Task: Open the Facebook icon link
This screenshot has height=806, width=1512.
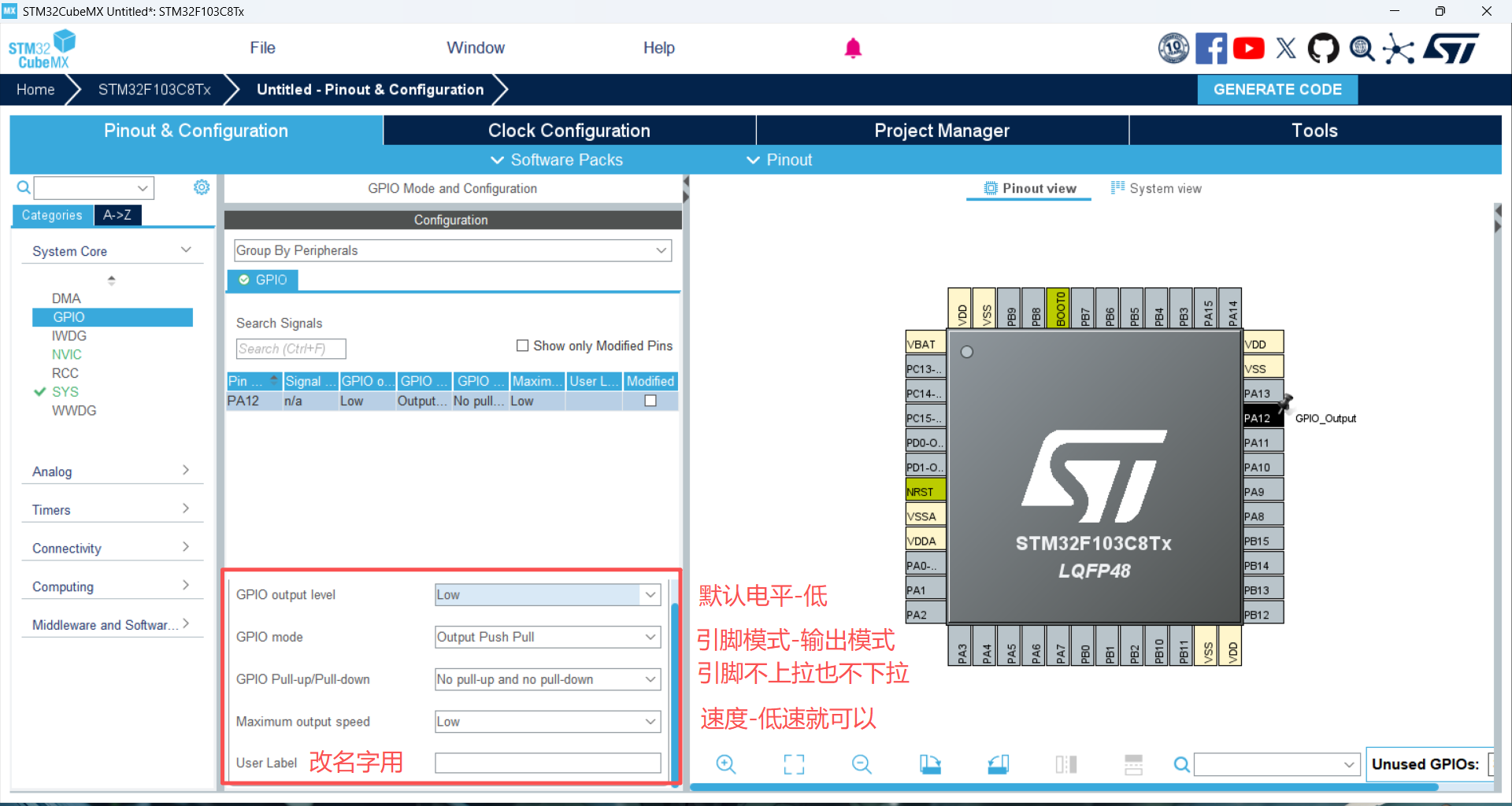Action: pyautogui.click(x=1211, y=49)
